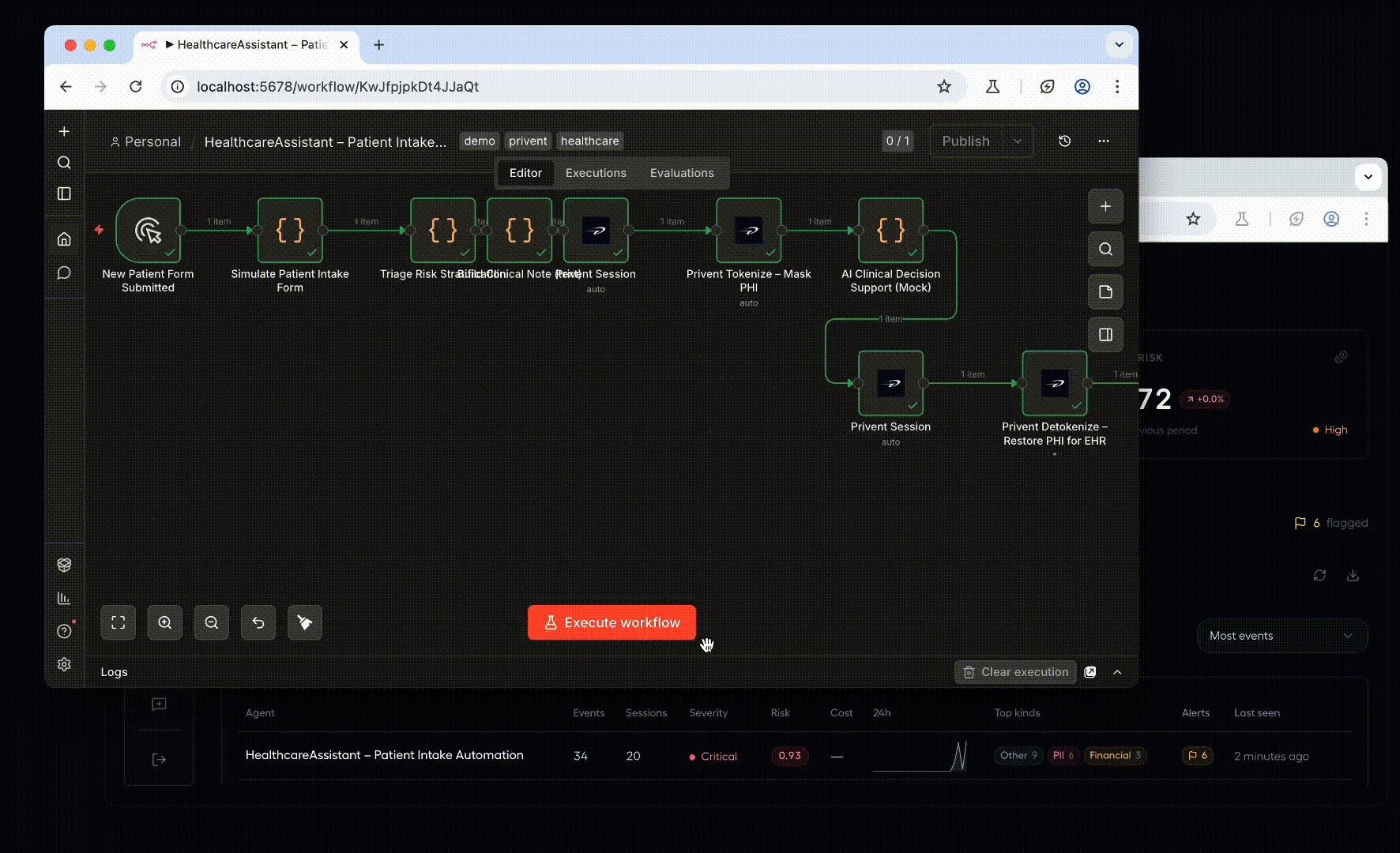
Task: Toggle the sidebar panel icon below search
Action: point(65,194)
